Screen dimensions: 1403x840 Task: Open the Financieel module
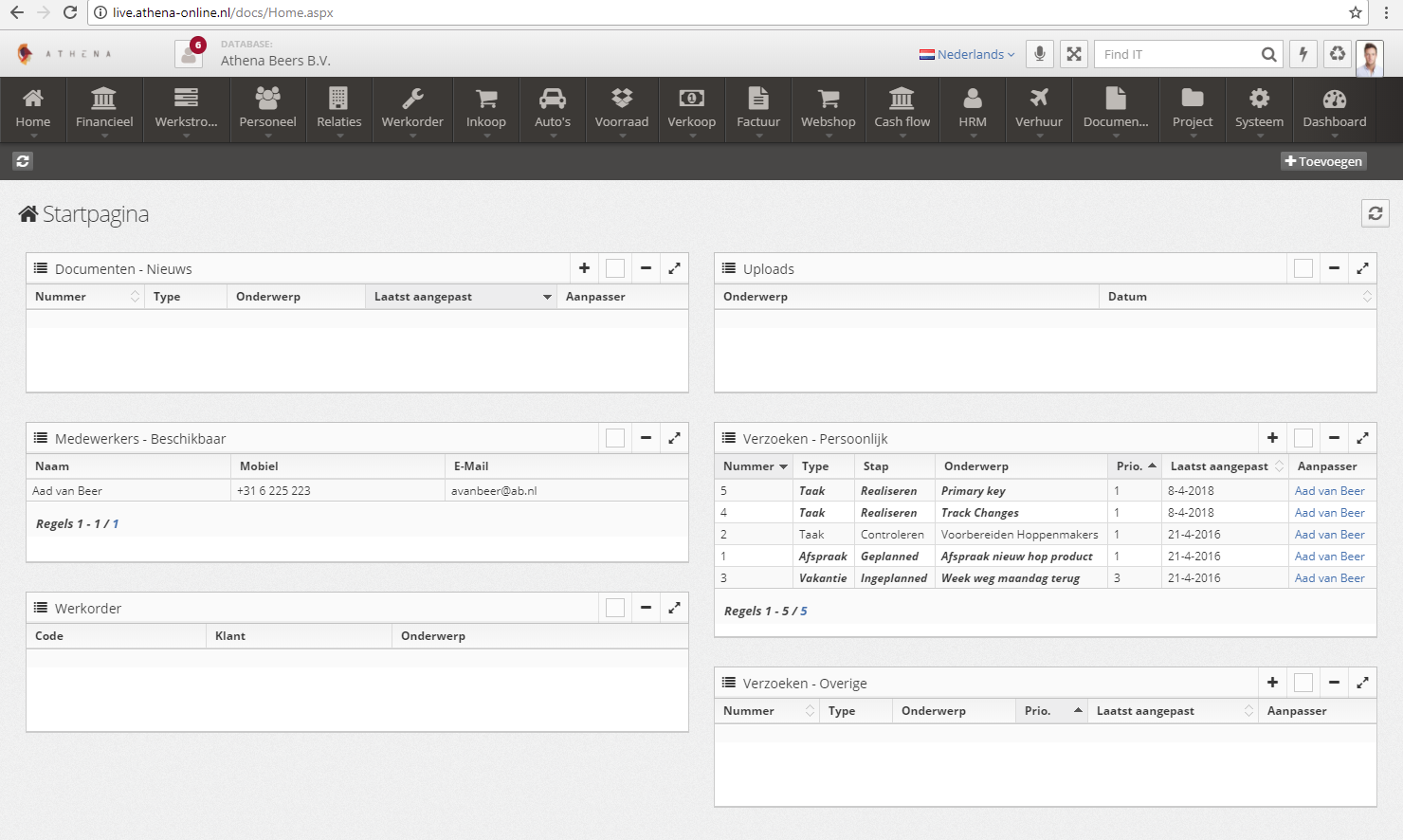[x=104, y=110]
